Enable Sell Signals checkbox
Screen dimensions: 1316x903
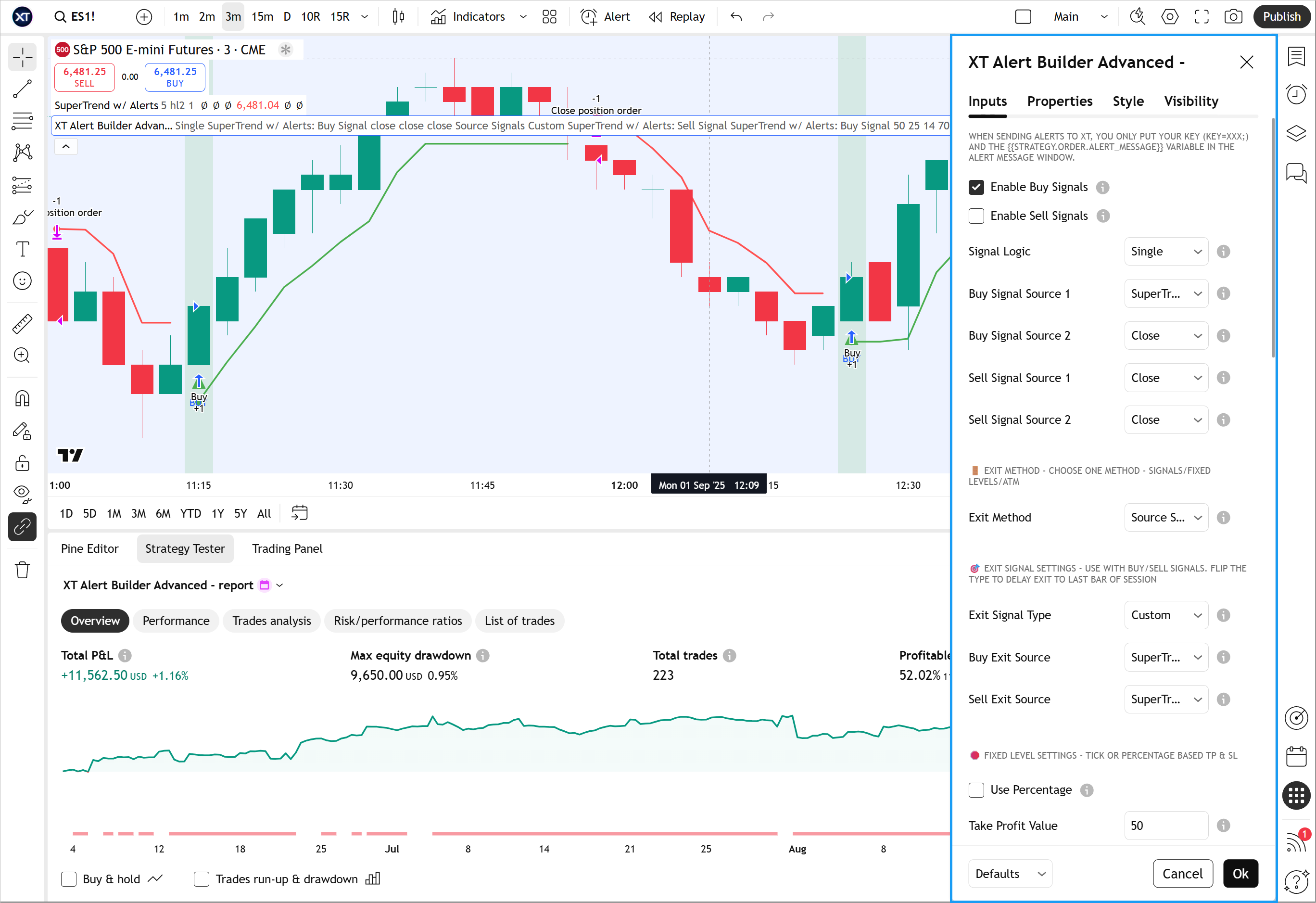click(976, 216)
